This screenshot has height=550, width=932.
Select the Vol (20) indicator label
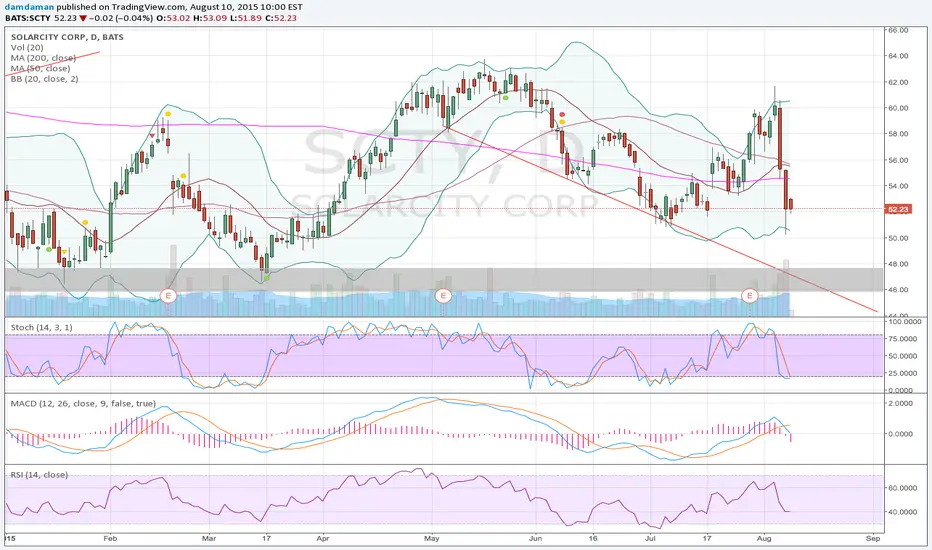pos(27,48)
